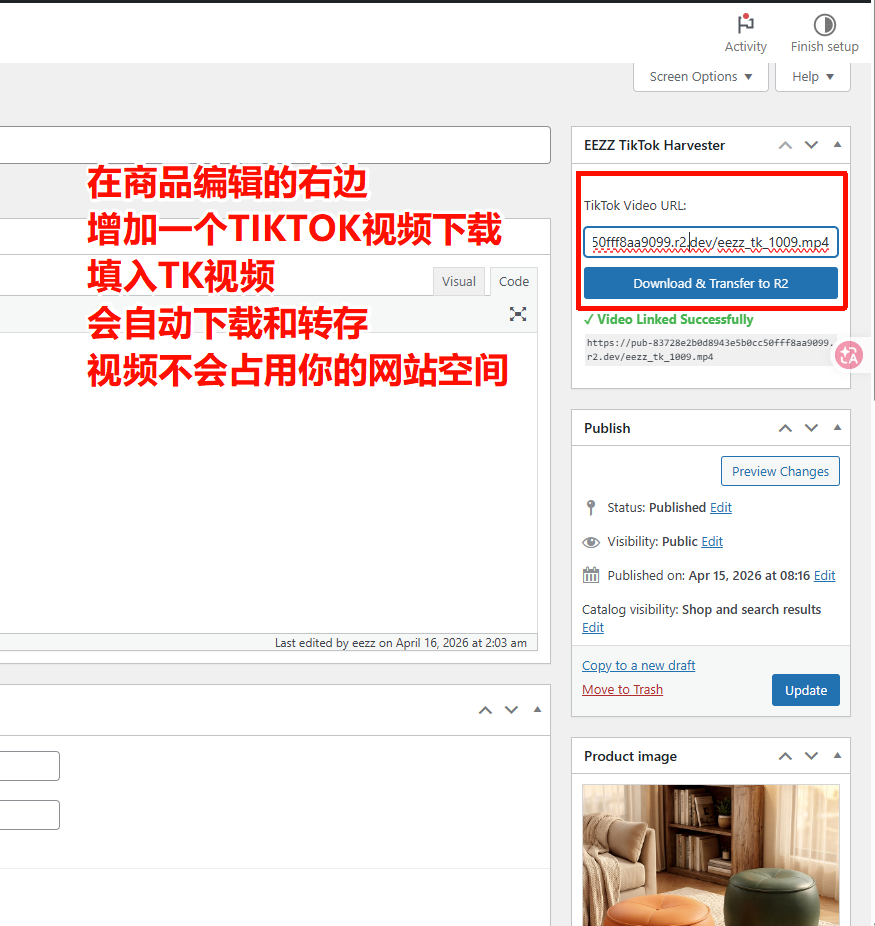The image size is (875, 926).
Task: Edit the Visibility setting link
Action: (712, 542)
